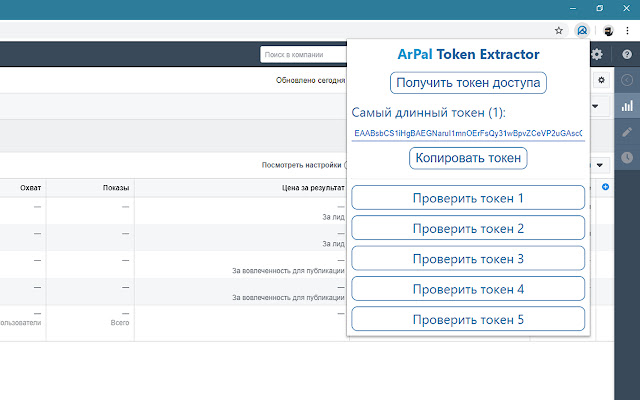
Task: Close the browser window
Action: (x=626, y=9)
